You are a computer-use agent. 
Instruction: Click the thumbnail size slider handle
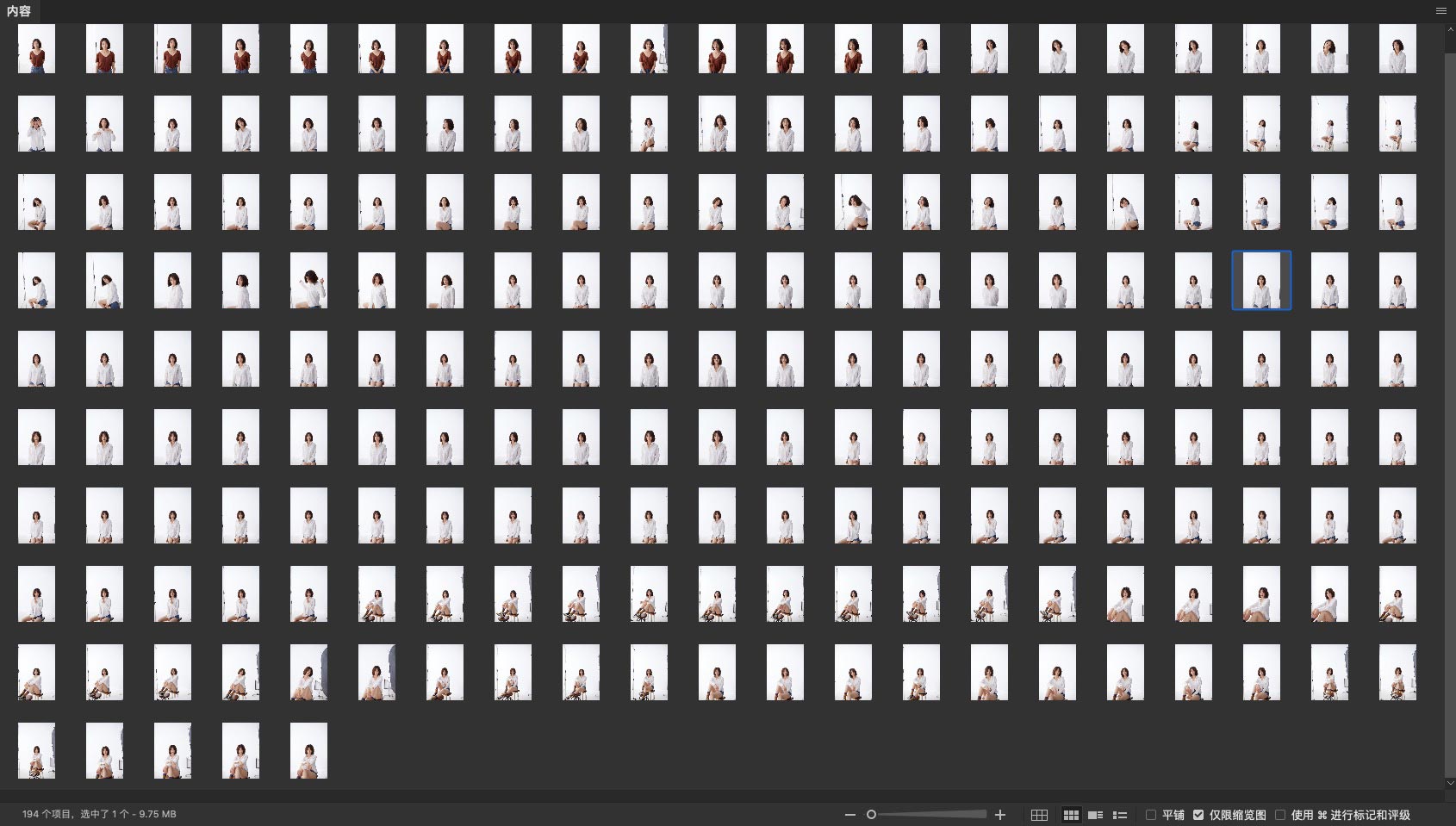(x=871, y=815)
